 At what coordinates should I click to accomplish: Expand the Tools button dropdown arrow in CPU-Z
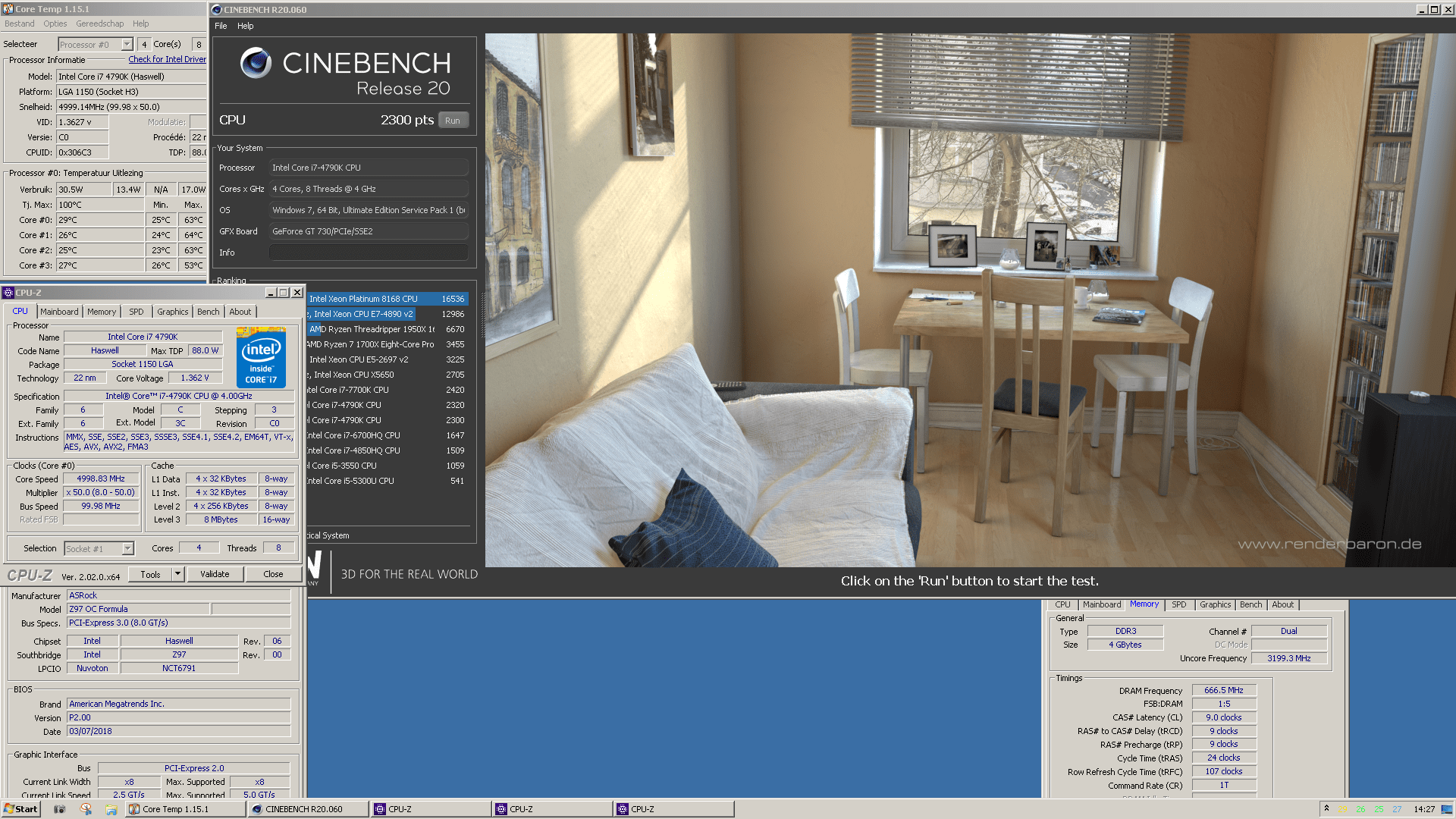[x=177, y=574]
